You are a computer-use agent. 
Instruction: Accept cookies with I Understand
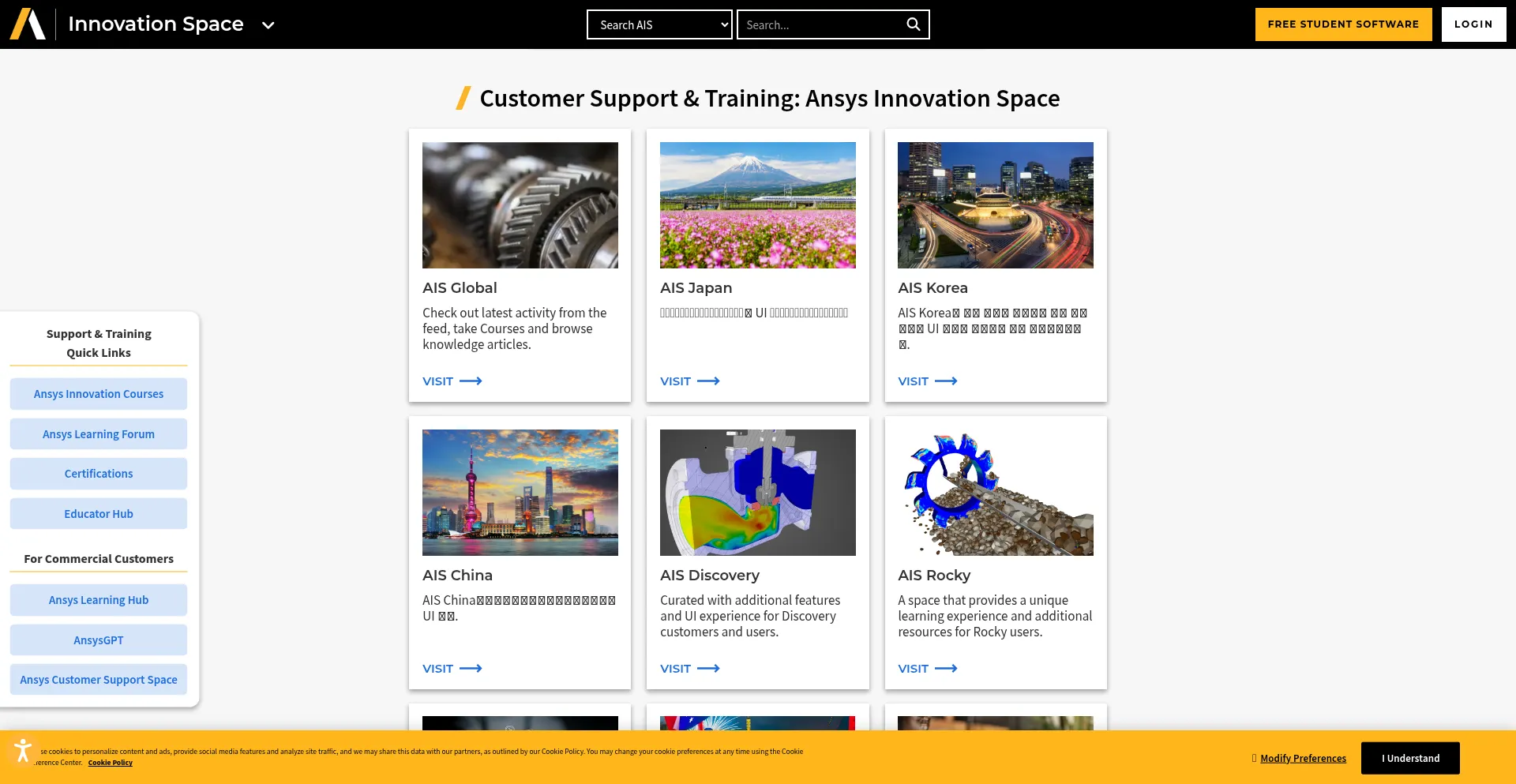coord(1410,758)
